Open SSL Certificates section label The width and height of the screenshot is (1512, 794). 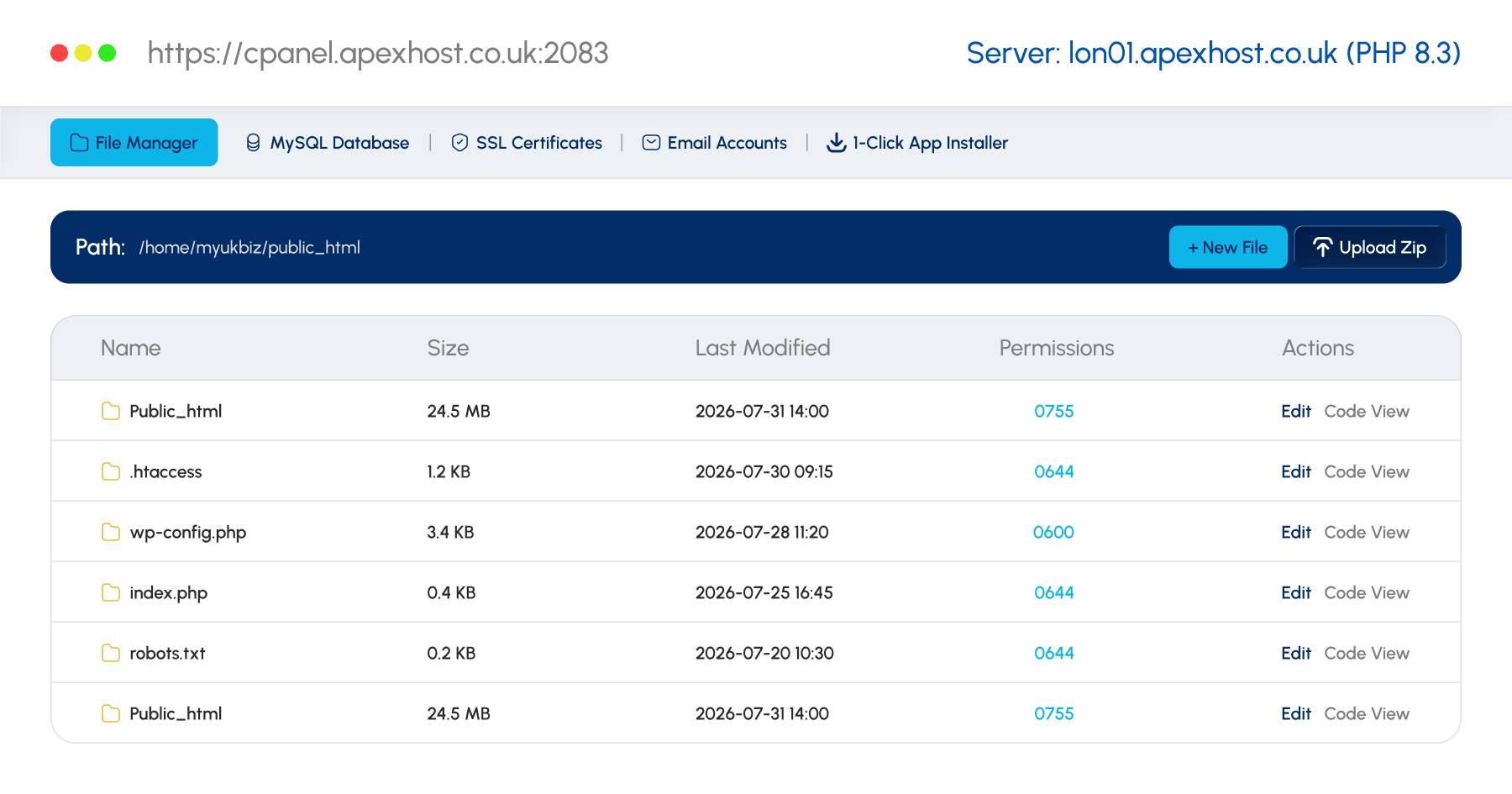tap(539, 143)
